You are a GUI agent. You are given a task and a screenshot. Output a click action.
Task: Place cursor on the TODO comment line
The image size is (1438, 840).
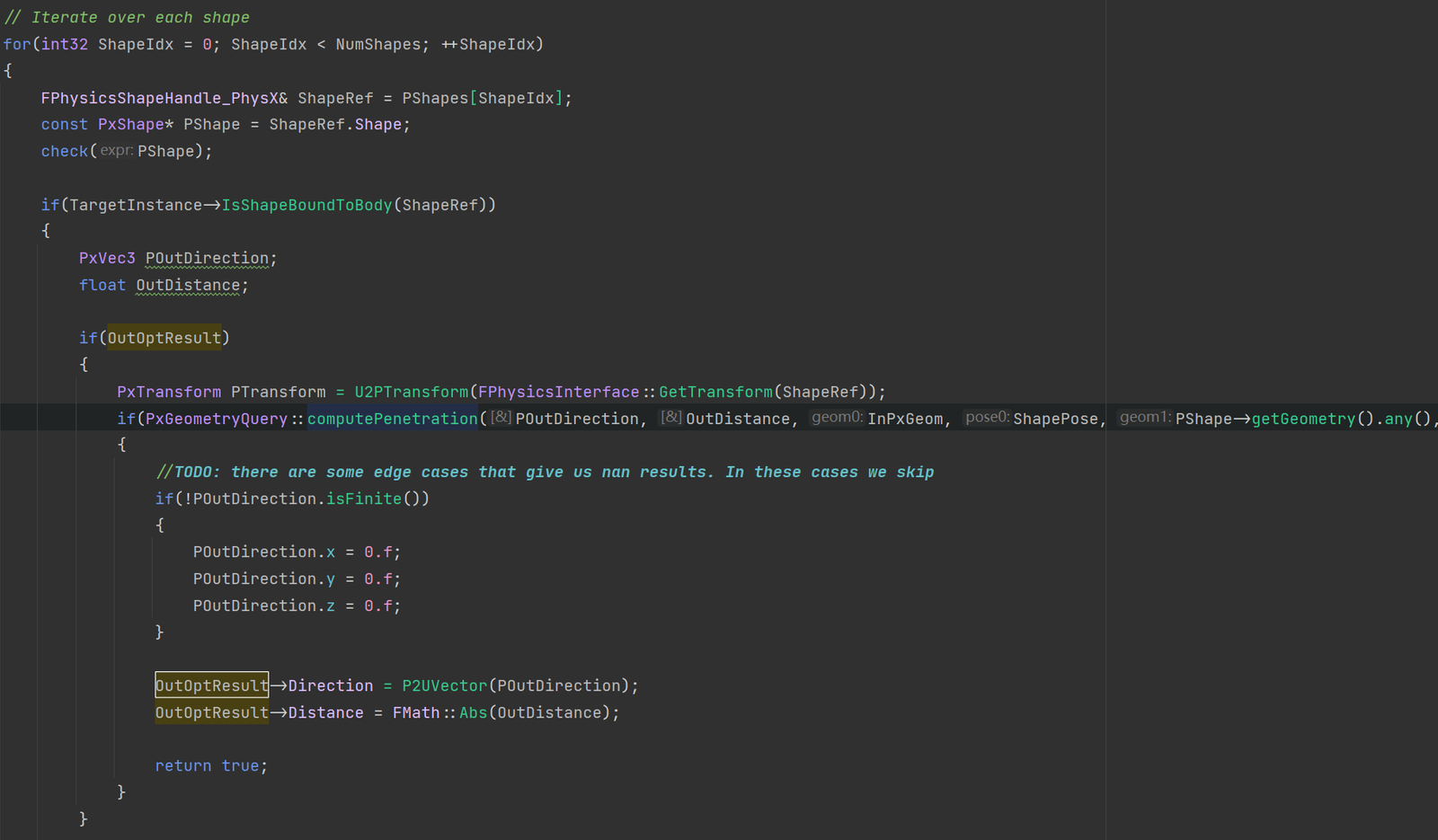tap(545, 472)
